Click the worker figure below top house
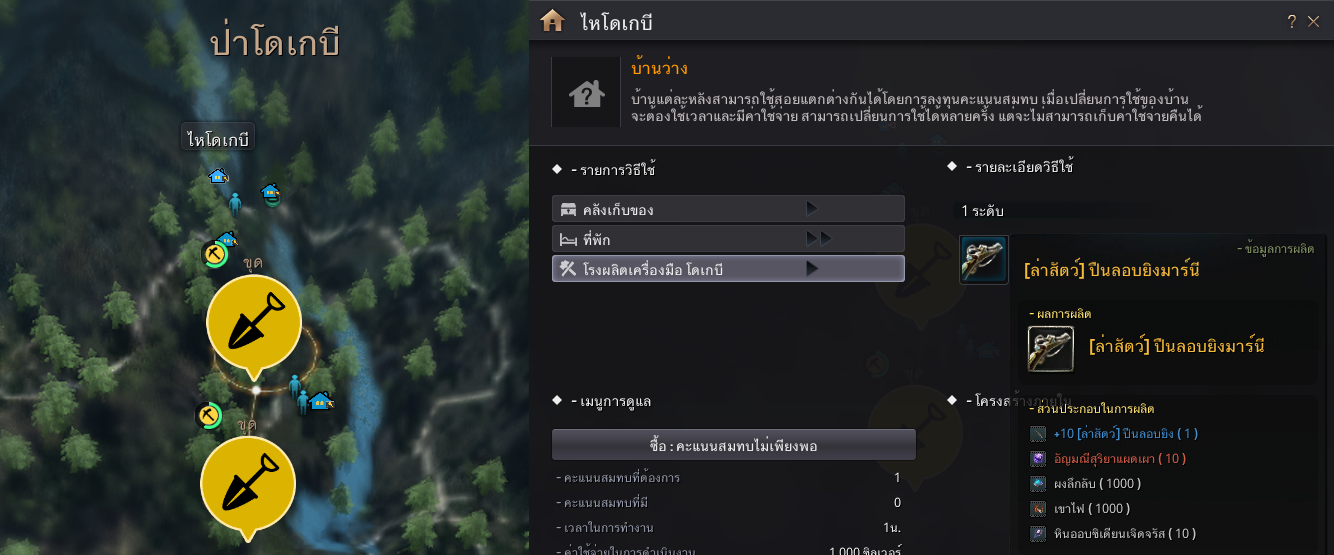This screenshot has height=555, width=1334. point(235,205)
